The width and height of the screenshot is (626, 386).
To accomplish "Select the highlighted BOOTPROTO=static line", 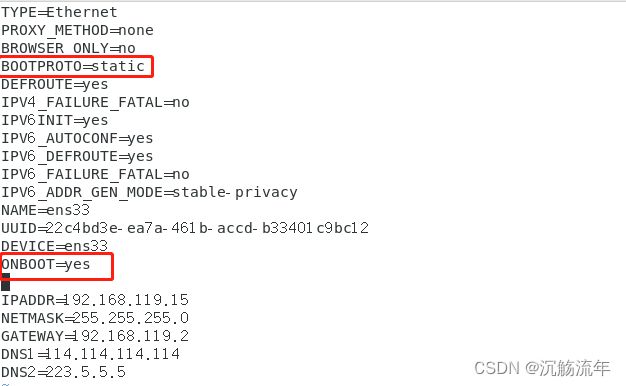I will click(x=73, y=66).
